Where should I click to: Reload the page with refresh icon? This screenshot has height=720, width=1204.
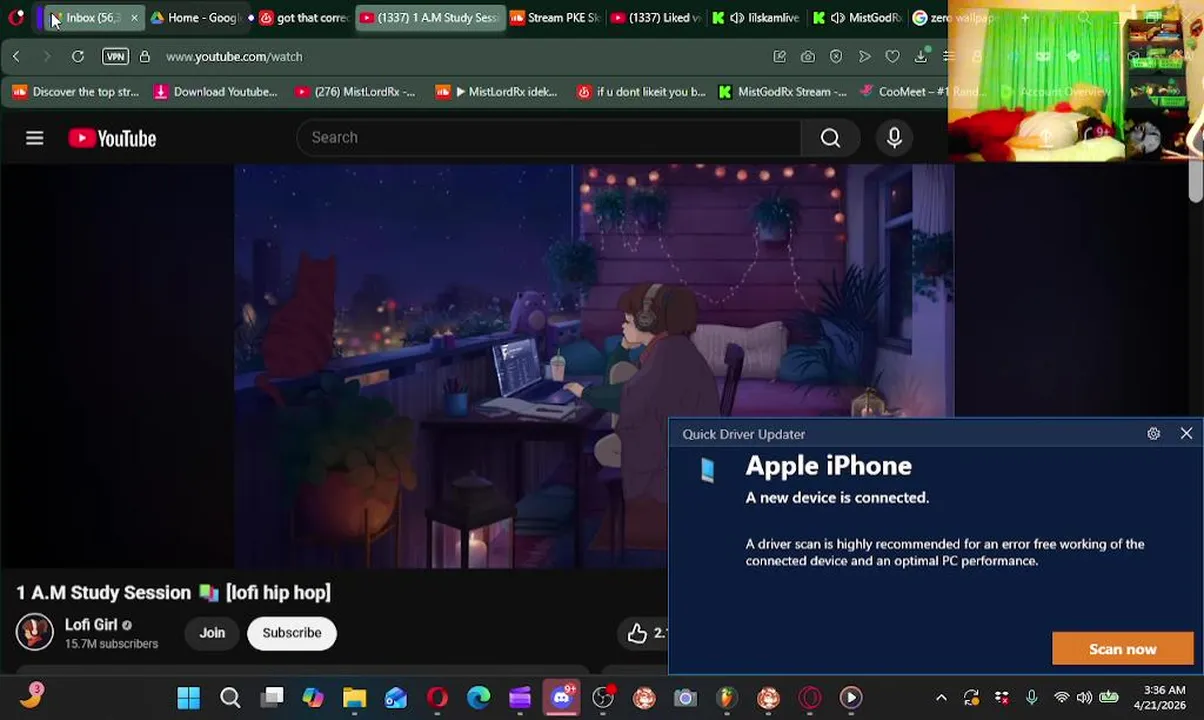(77, 57)
